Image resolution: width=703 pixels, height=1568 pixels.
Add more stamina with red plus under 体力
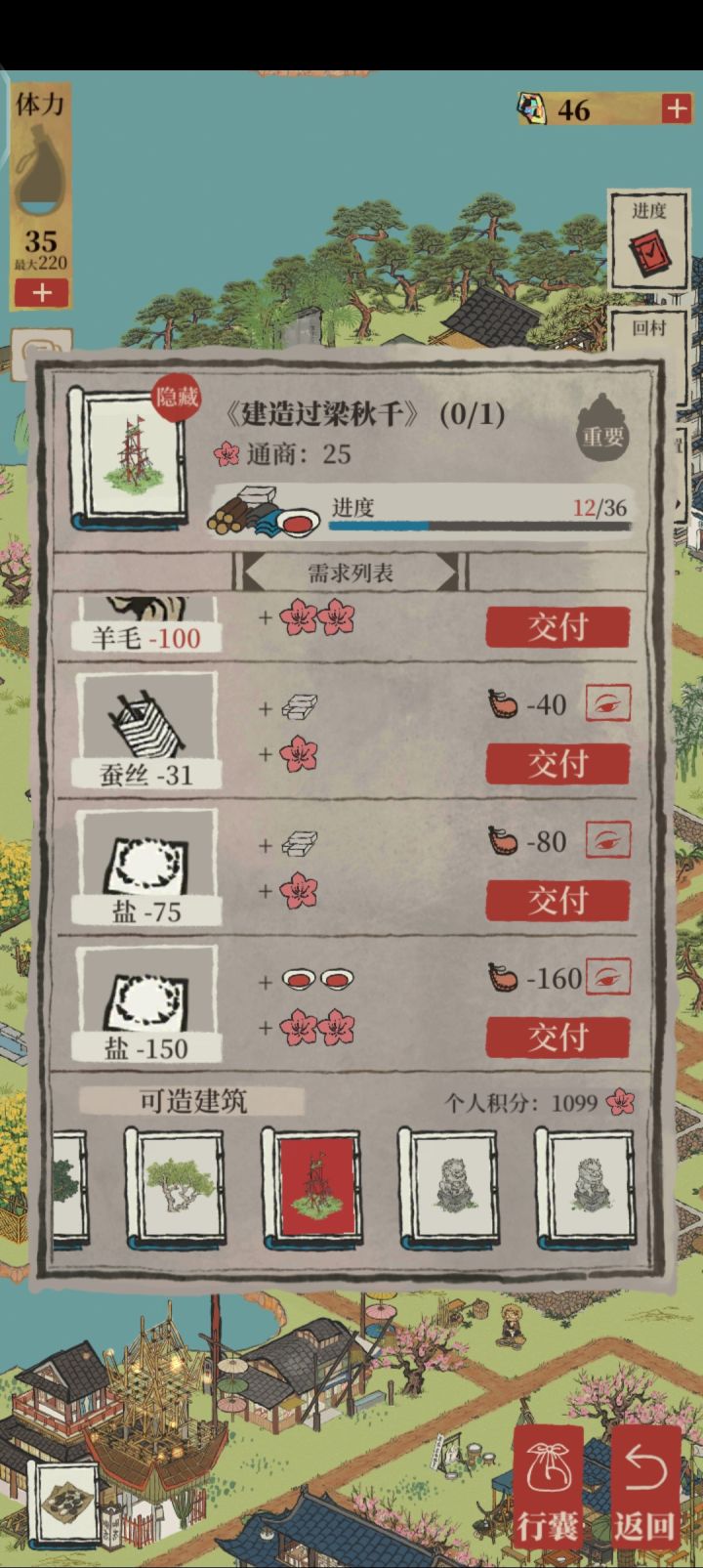[x=41, y=292]
